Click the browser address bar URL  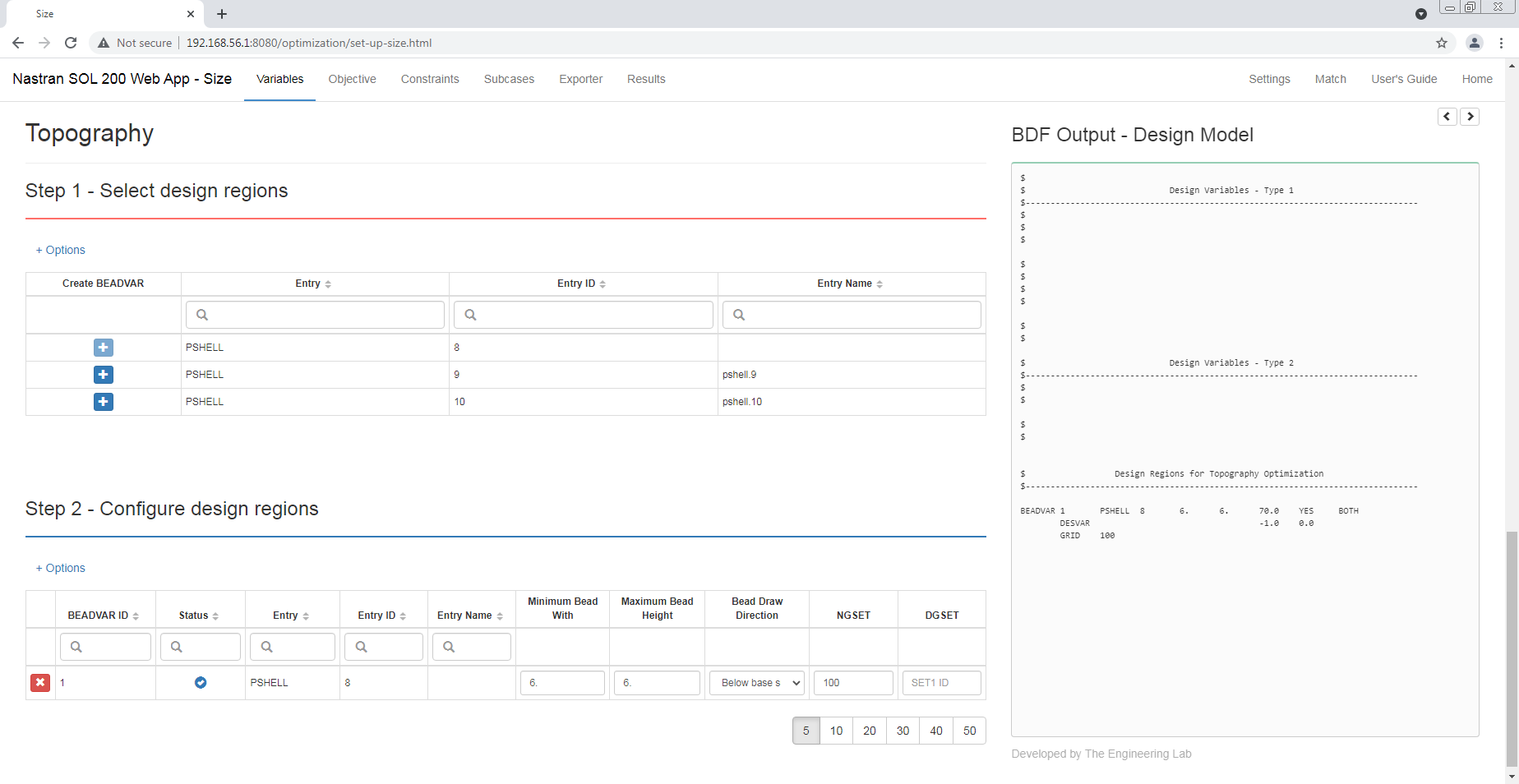click(x=309, y=43)
